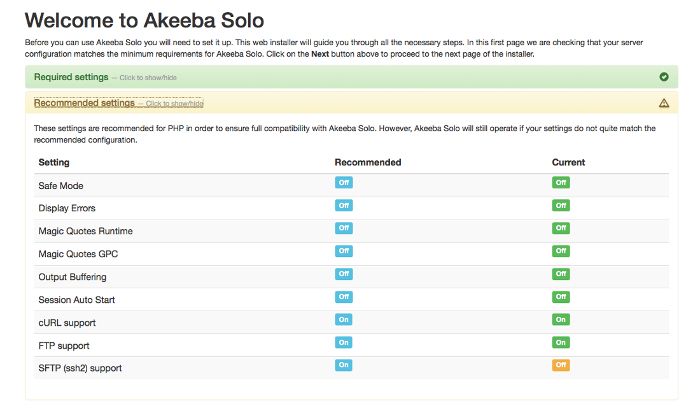Image resolution: width=700 pixels, height=420 pixels.
Task: Click the green current Off badge for Safe Mode
Action: click(x=561, y=183)
